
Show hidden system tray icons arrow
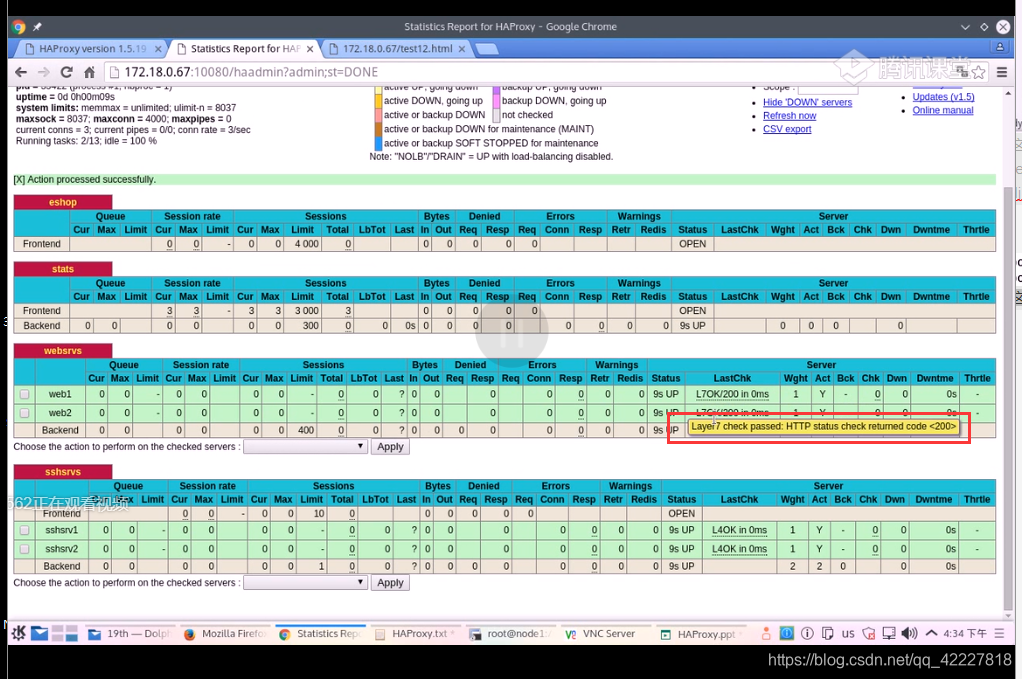coord(931,633)
